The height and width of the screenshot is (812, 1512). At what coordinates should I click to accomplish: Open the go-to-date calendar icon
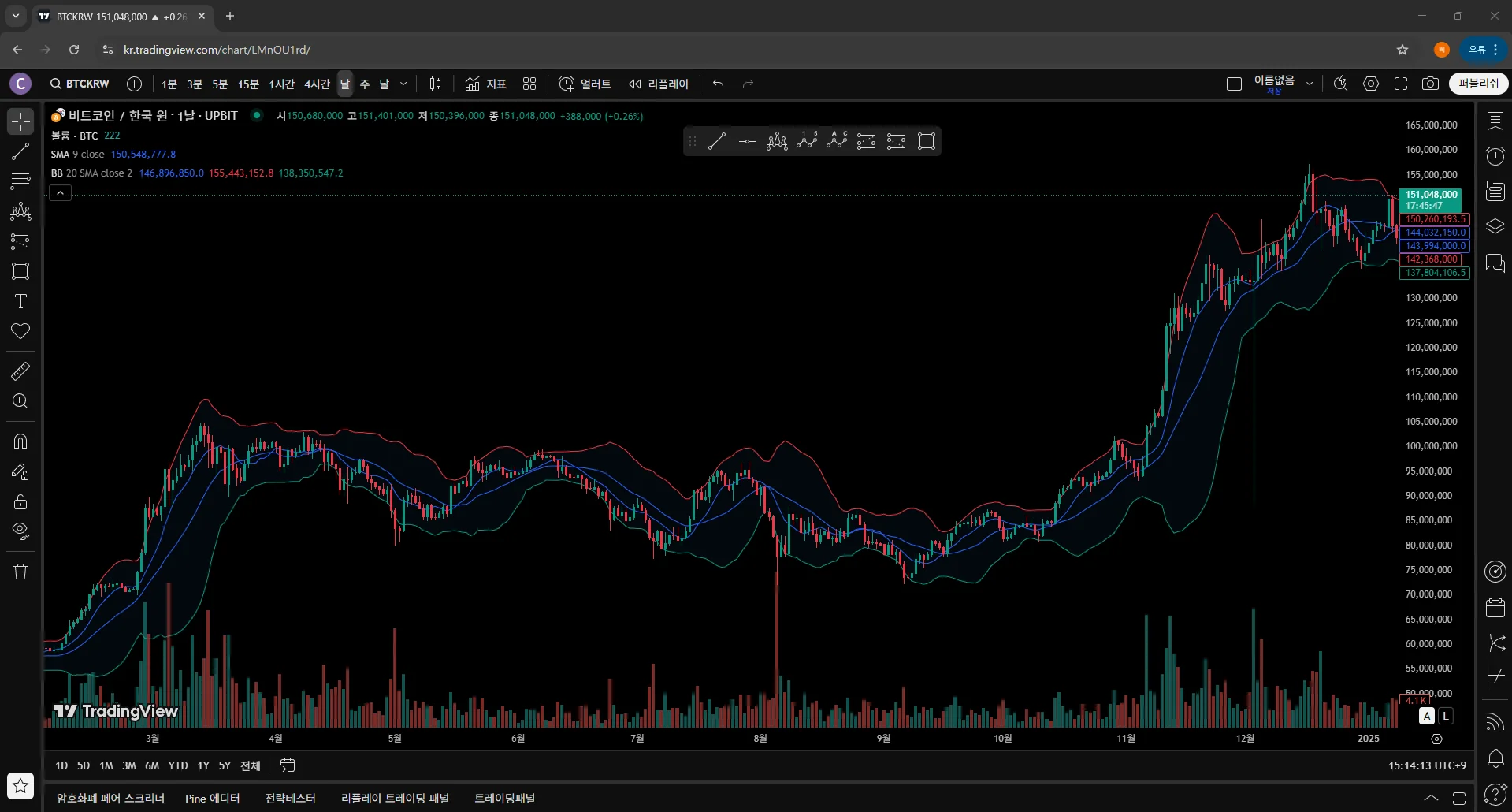(x=287, y=765)
